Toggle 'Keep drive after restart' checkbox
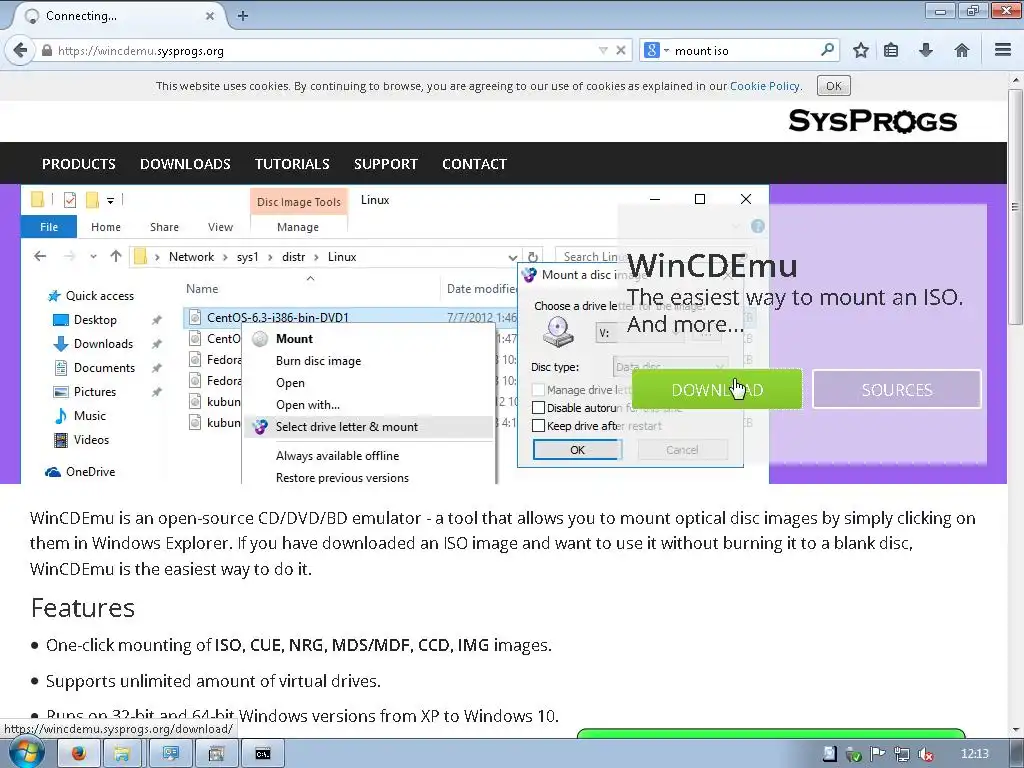The width and height of the screenshot is (1024, 768). 539,426
